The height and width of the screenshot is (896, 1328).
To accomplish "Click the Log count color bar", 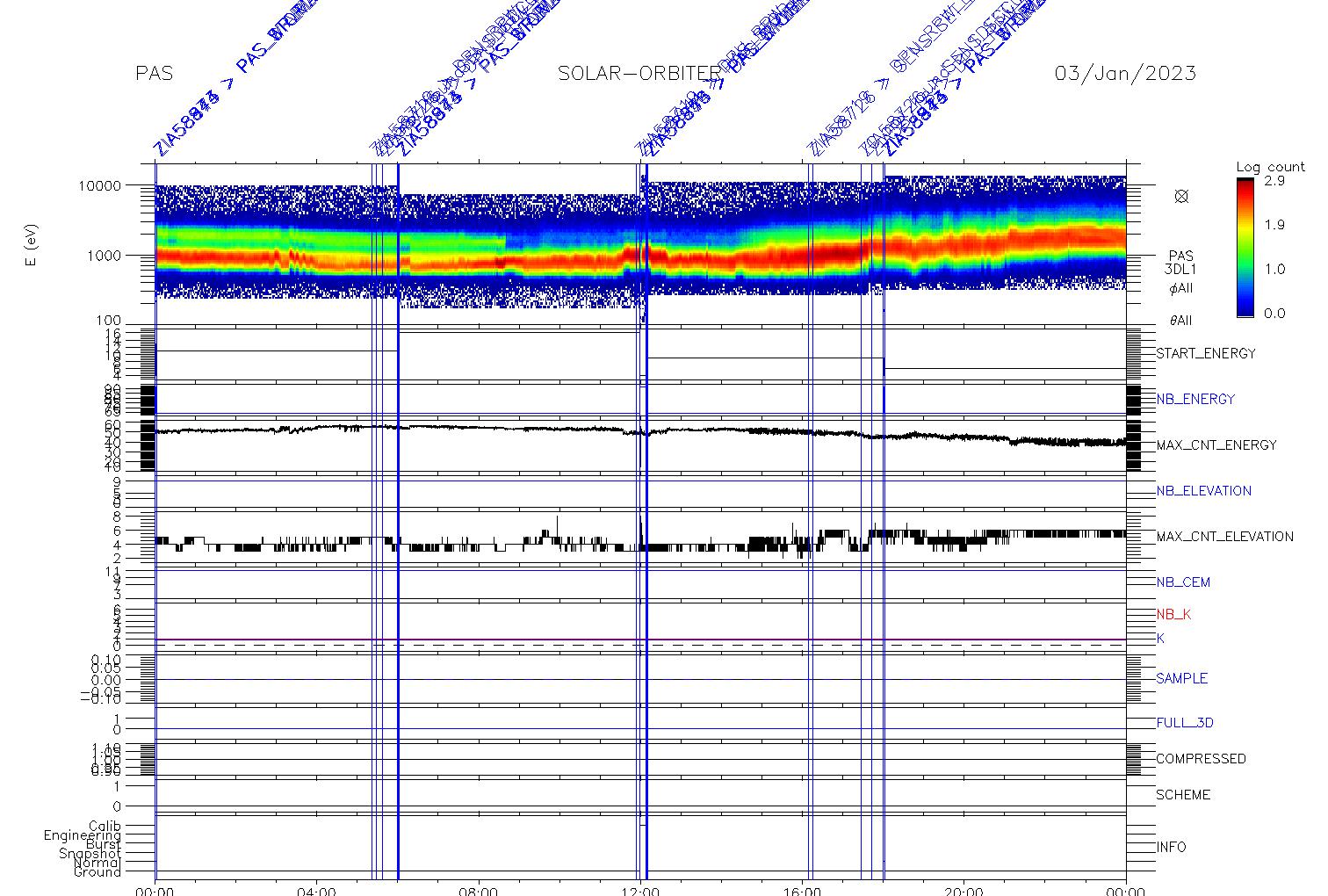I will pos(1245,248).
